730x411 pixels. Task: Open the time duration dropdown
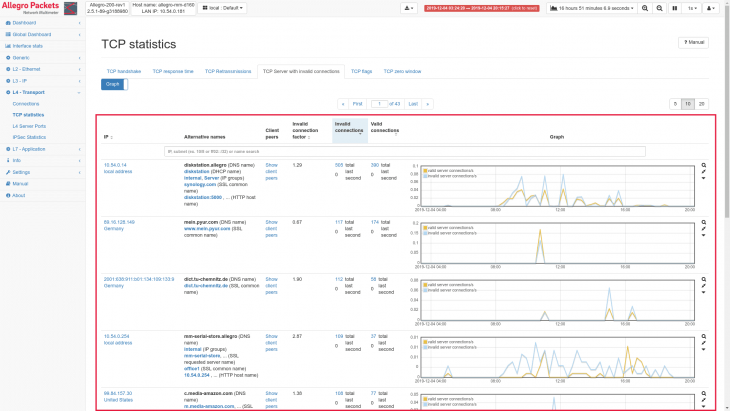(x=592, y=8)
